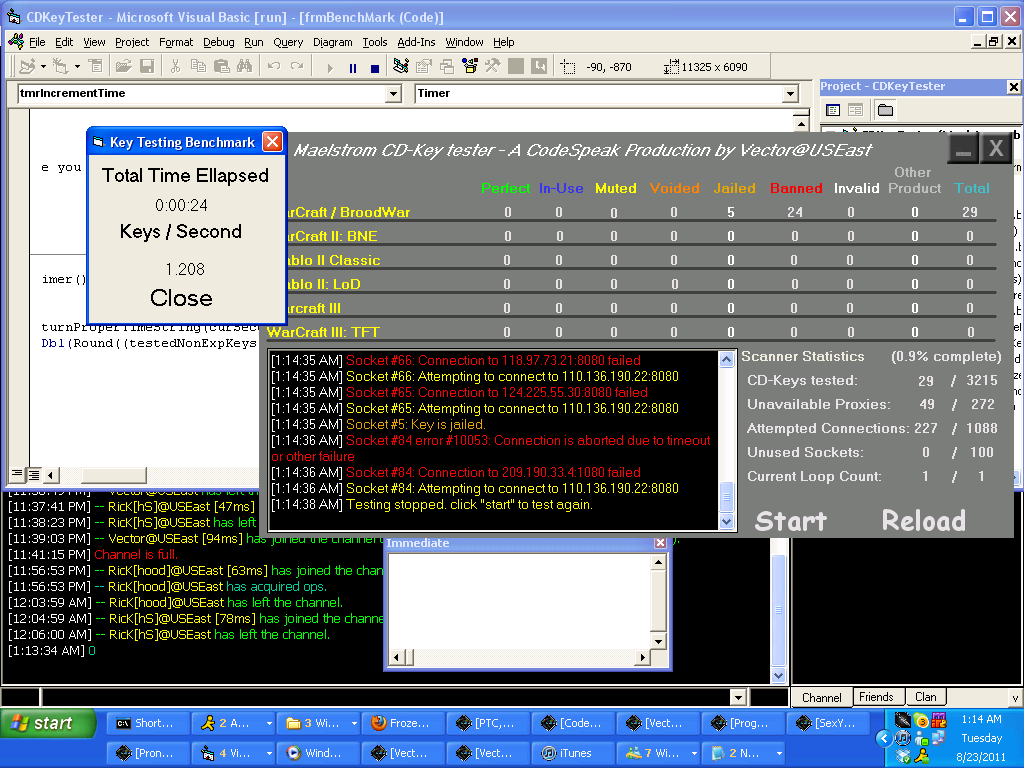
Task: Open the Run menu
Action: (253, 42)
